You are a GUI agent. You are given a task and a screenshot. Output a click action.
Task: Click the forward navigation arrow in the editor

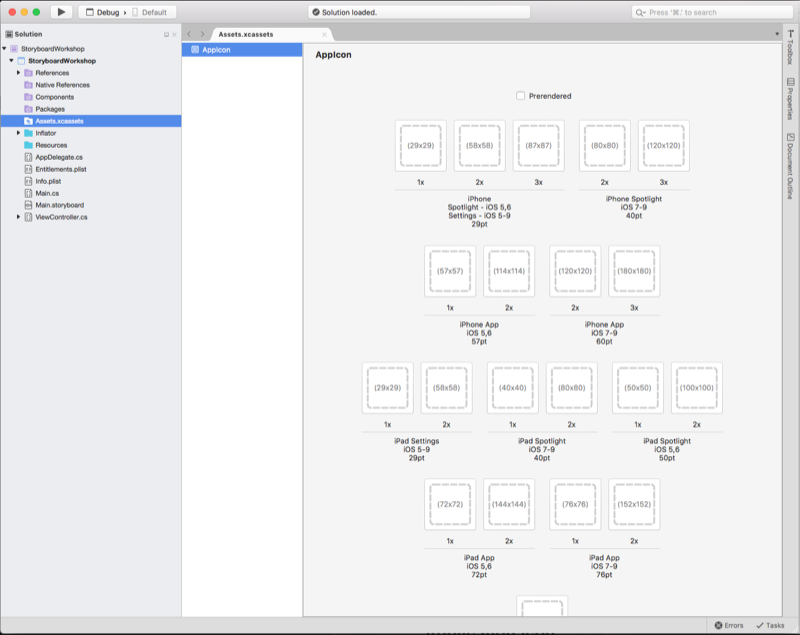tap(201, 33)
